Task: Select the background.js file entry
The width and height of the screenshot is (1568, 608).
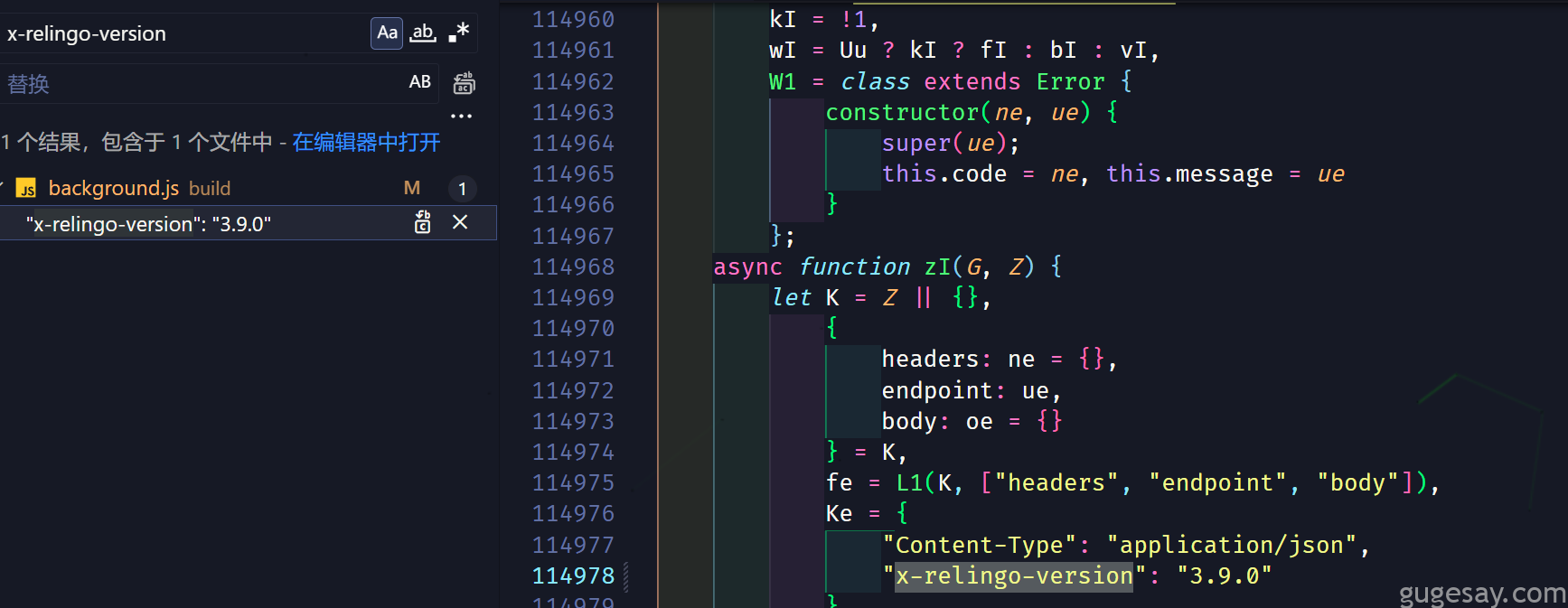Action: [x=249, y=188]
